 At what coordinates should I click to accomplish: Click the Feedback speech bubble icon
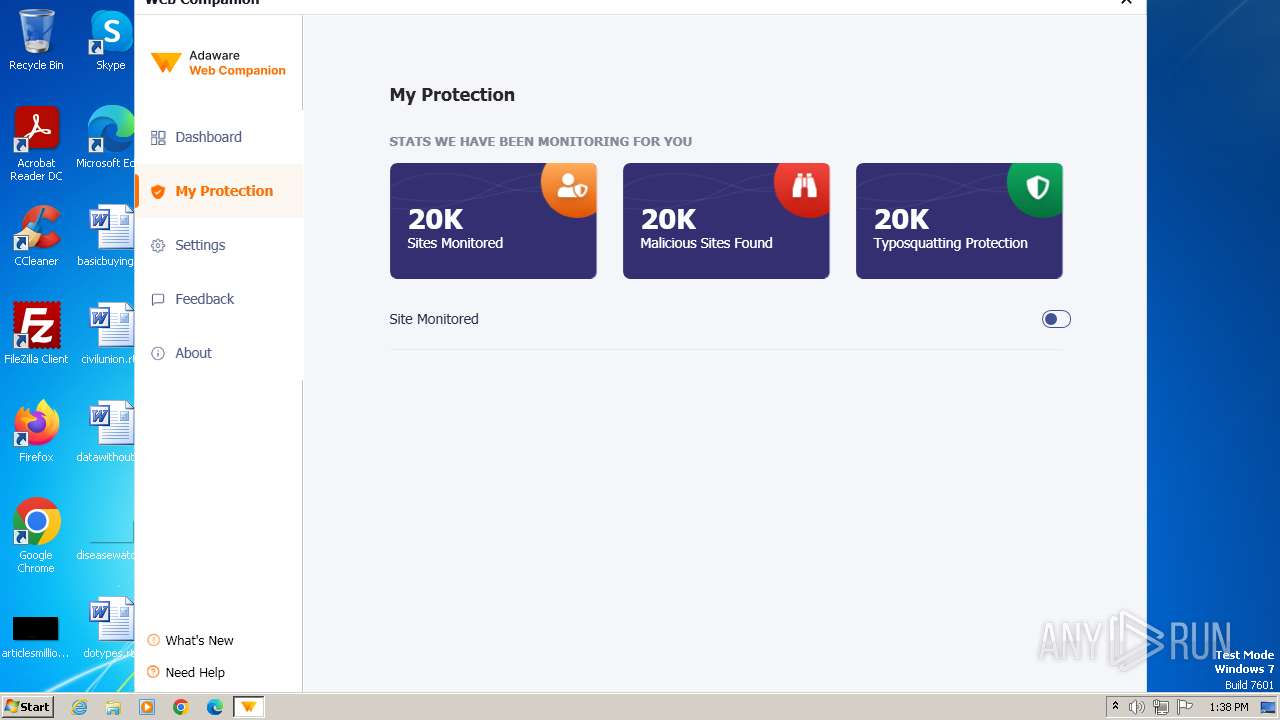[x=158, y=299]
